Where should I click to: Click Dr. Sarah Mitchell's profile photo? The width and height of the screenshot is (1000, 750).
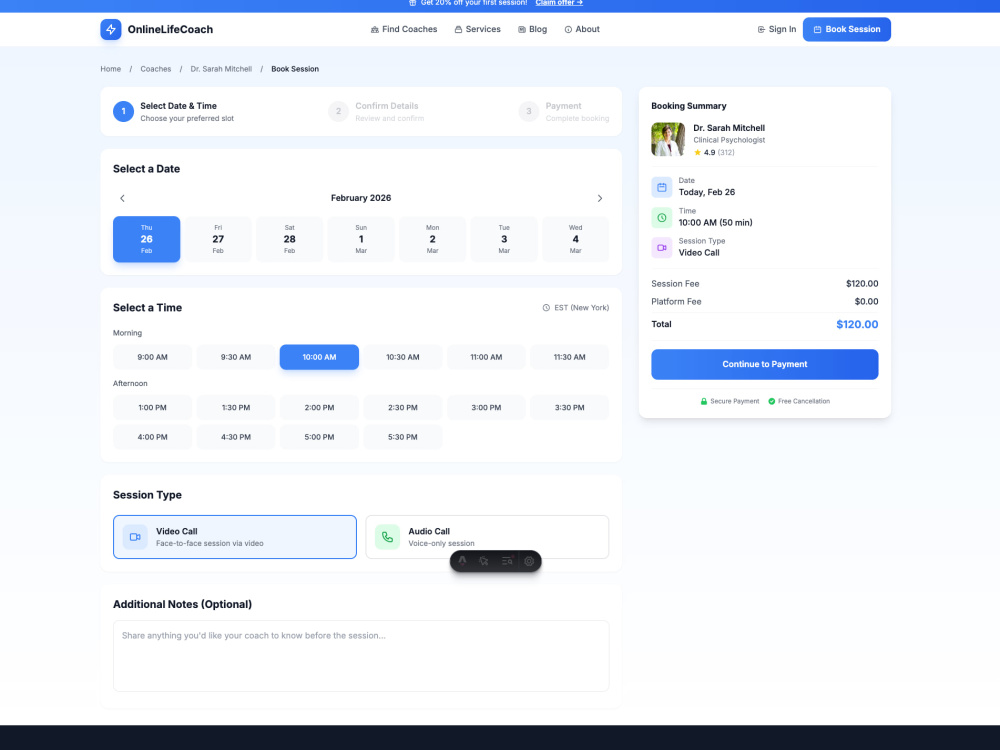668,140
